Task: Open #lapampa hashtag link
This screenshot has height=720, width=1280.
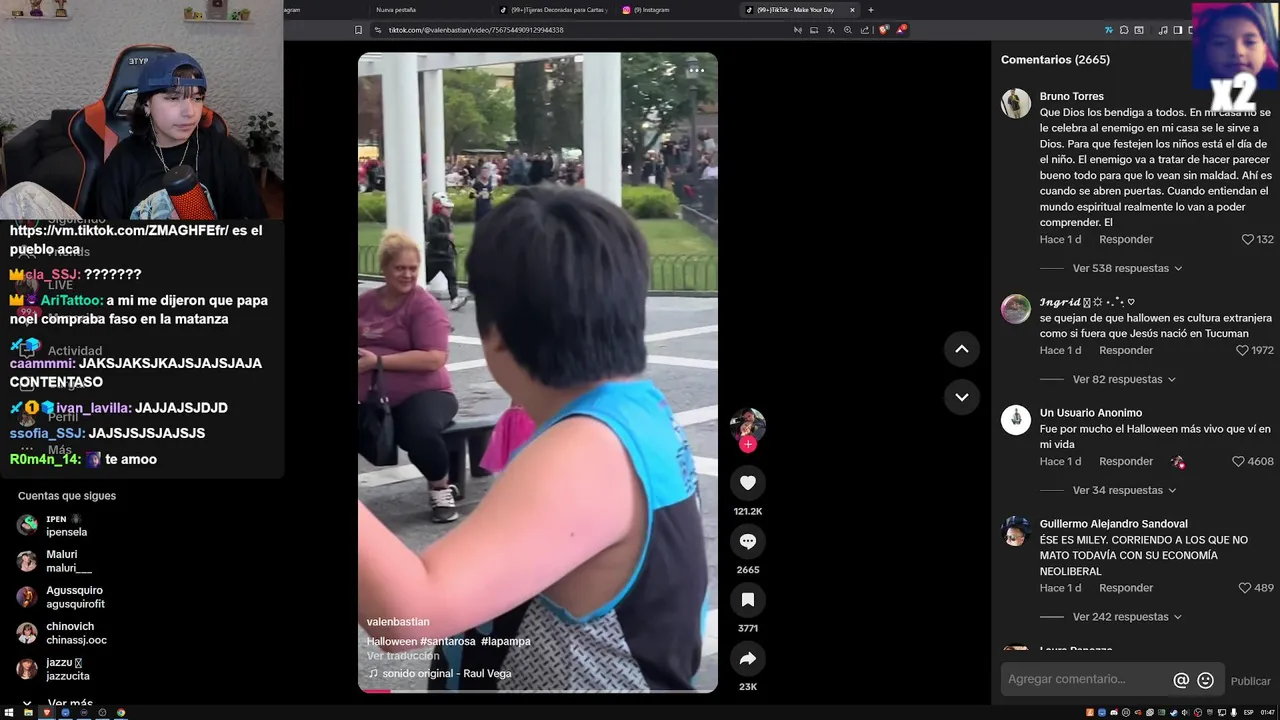Action: pyautogui.click(x=506, y=641)
